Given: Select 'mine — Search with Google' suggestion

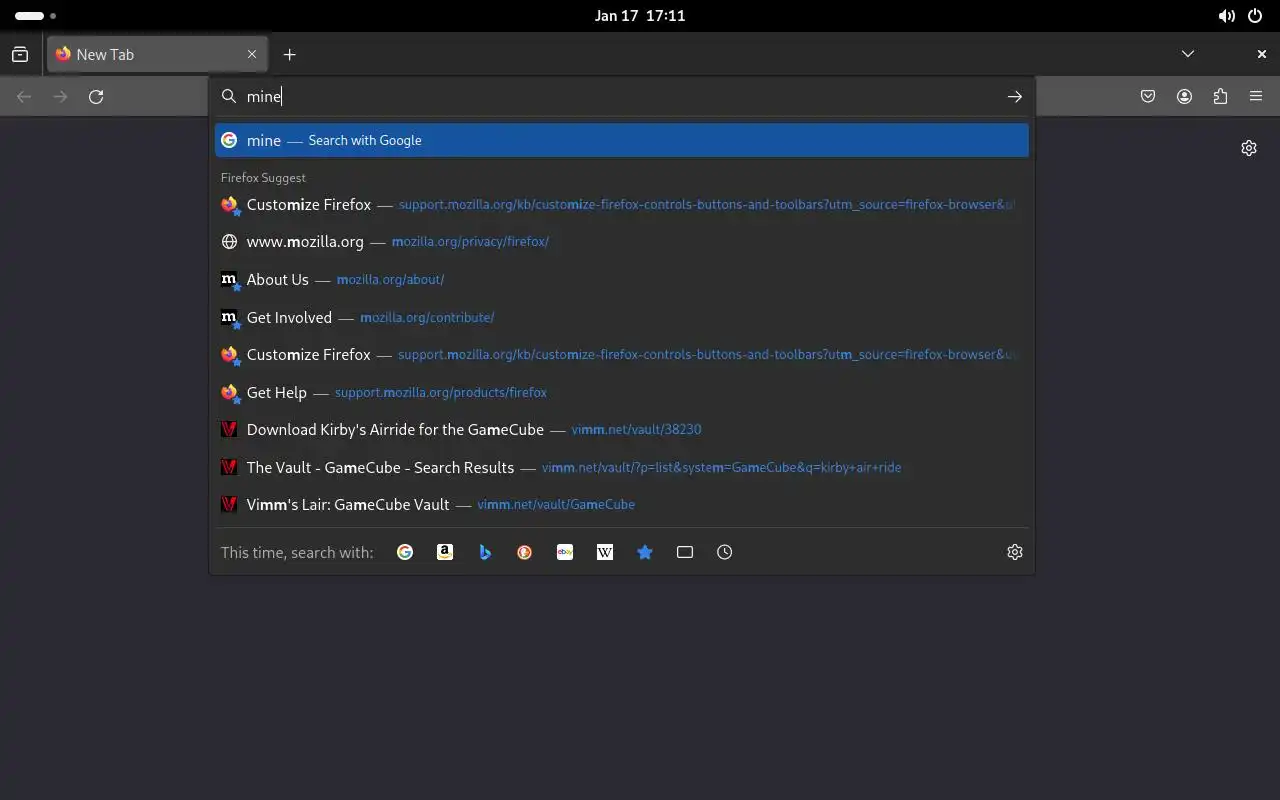Looking at the screenshot, I should [x=622, y=140].
